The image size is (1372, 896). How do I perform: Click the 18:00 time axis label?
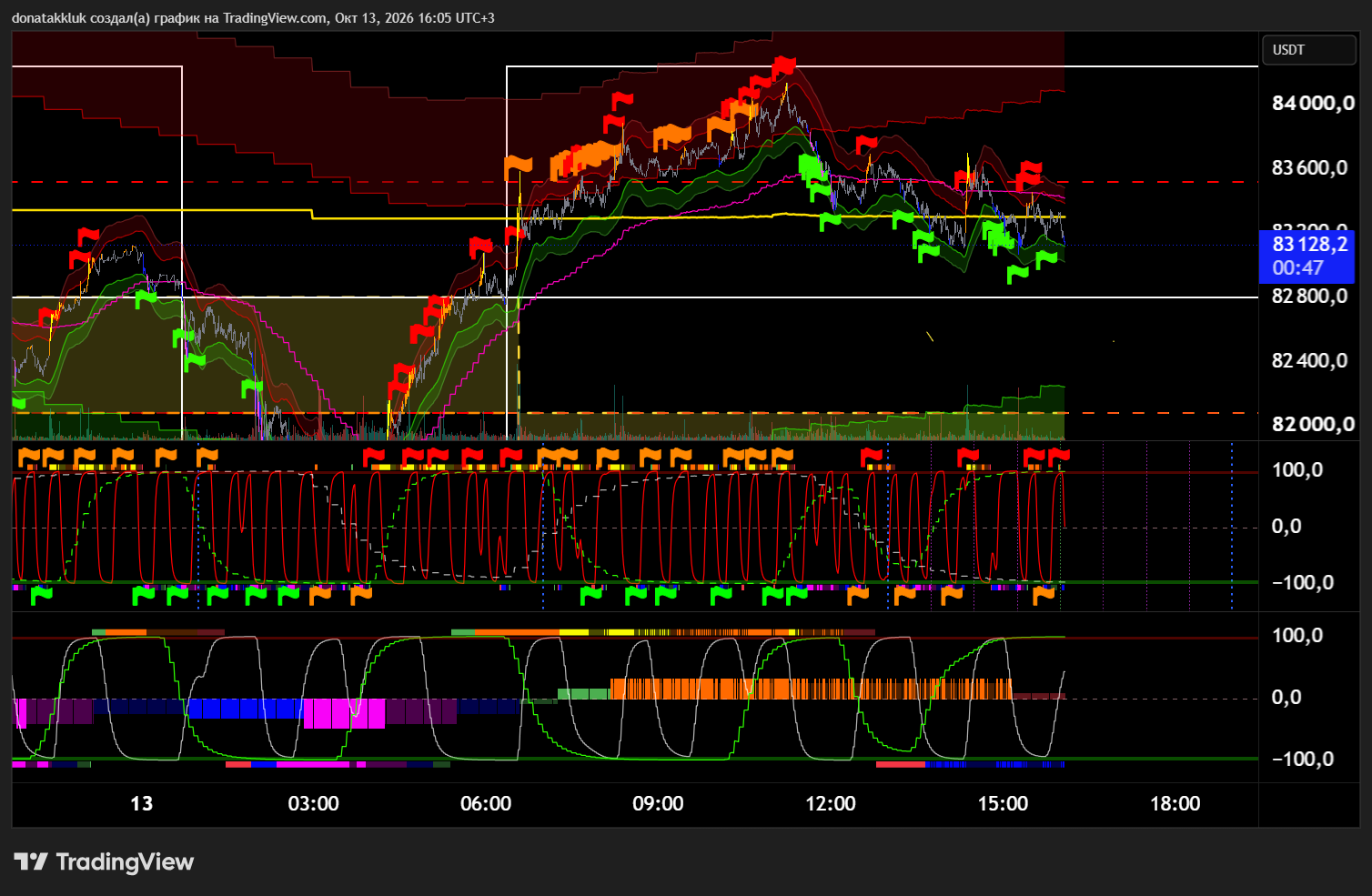click(x=1175, y=804)
